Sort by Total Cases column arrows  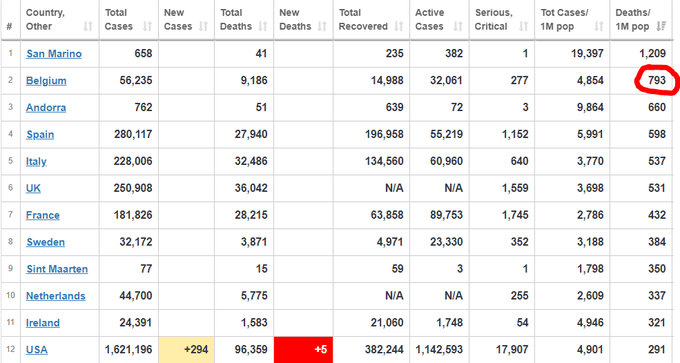click(x=147, y=26)
